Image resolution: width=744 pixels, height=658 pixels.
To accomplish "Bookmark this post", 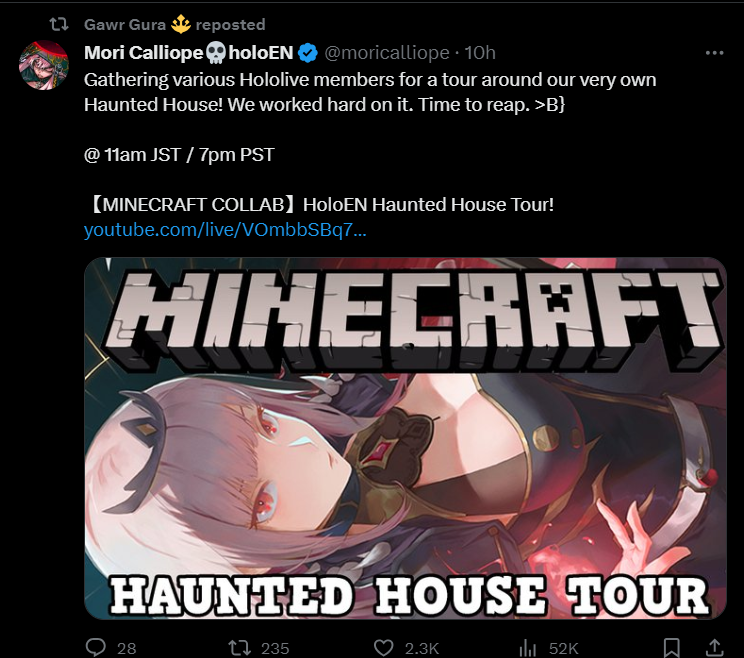I will pos(671,648).
